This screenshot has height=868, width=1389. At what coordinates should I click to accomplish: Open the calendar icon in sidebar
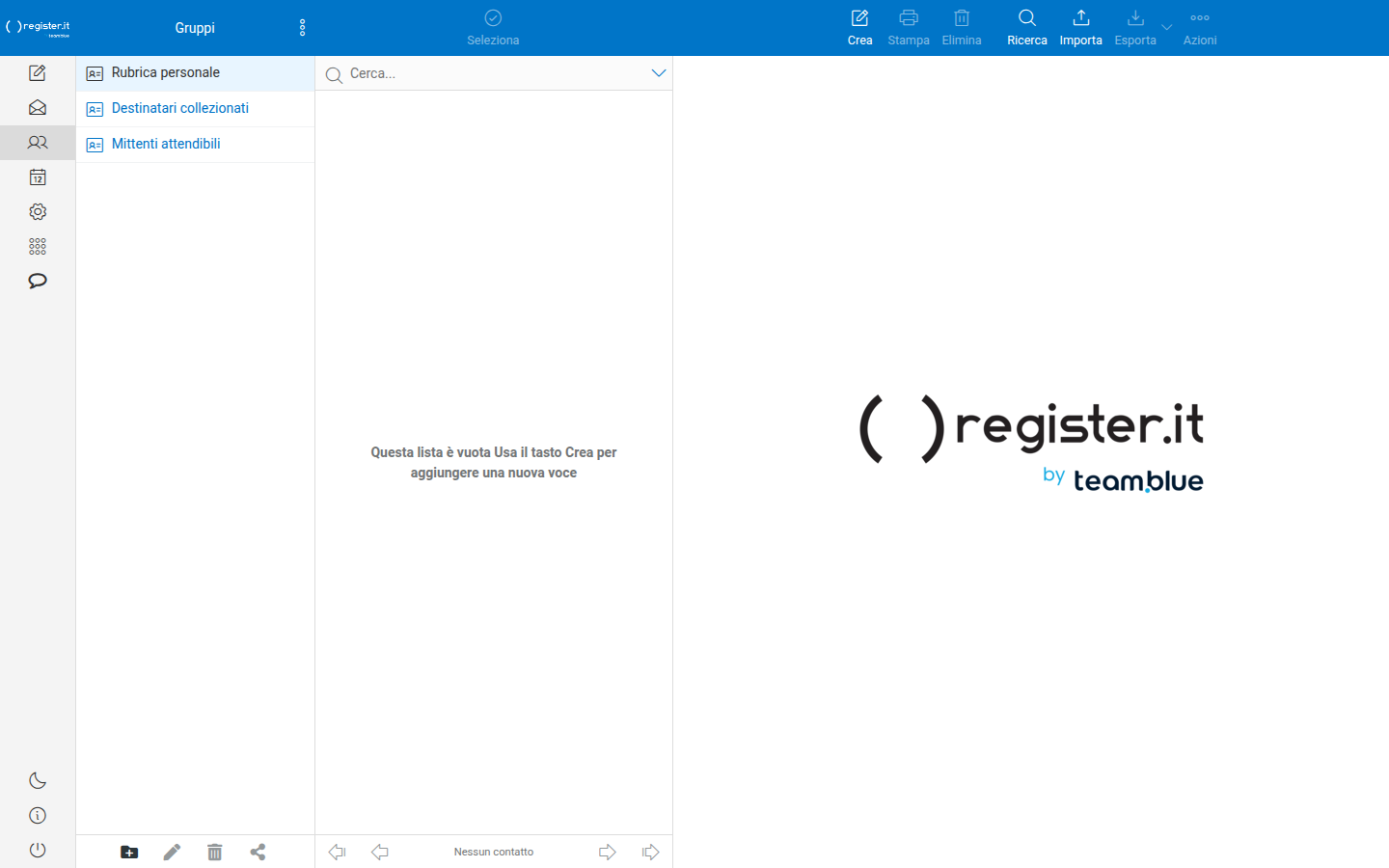[x=38, y=177]
